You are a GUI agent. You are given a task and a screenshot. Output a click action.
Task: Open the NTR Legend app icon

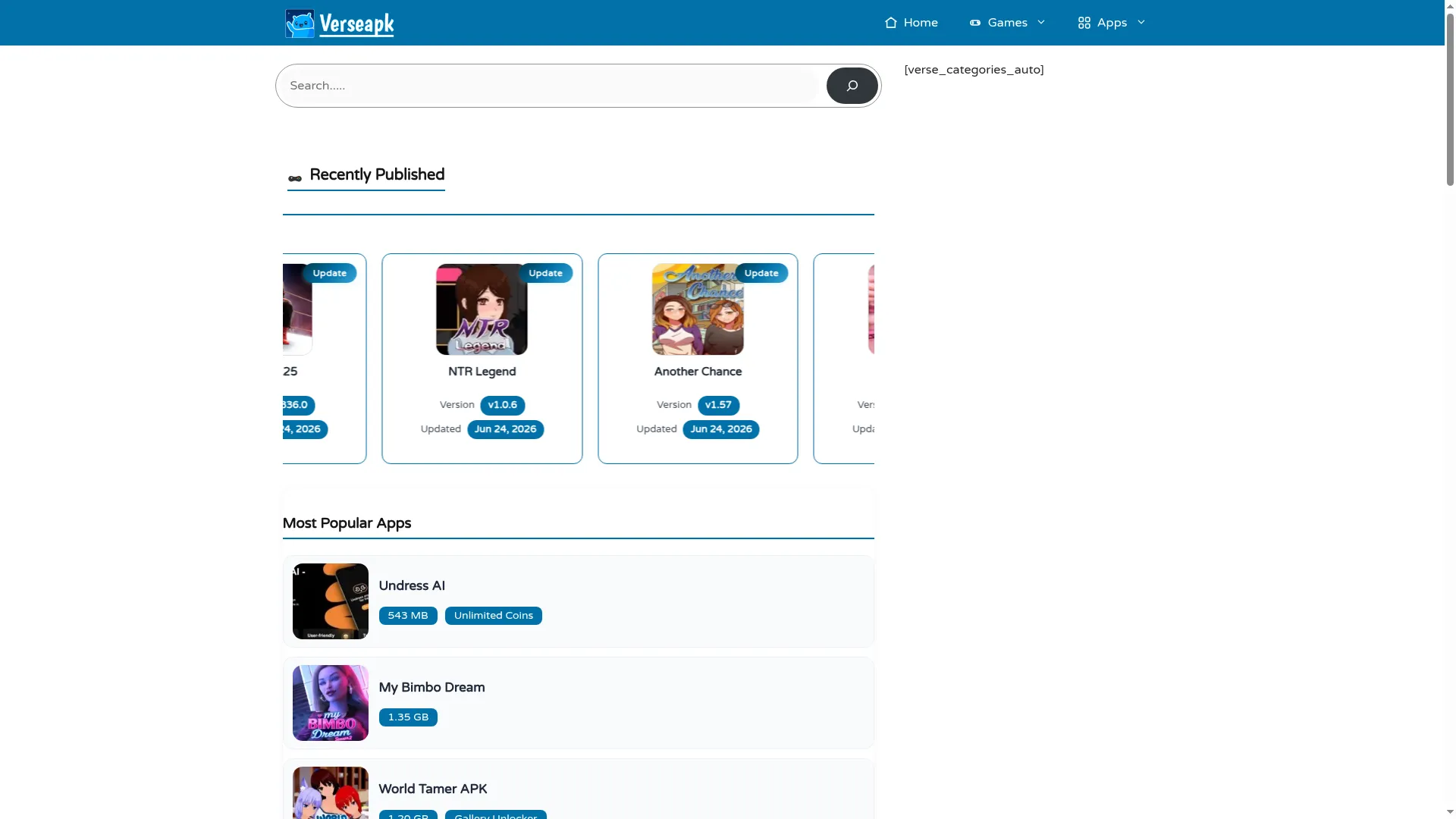pyautogui.click(x=482, y=309)
